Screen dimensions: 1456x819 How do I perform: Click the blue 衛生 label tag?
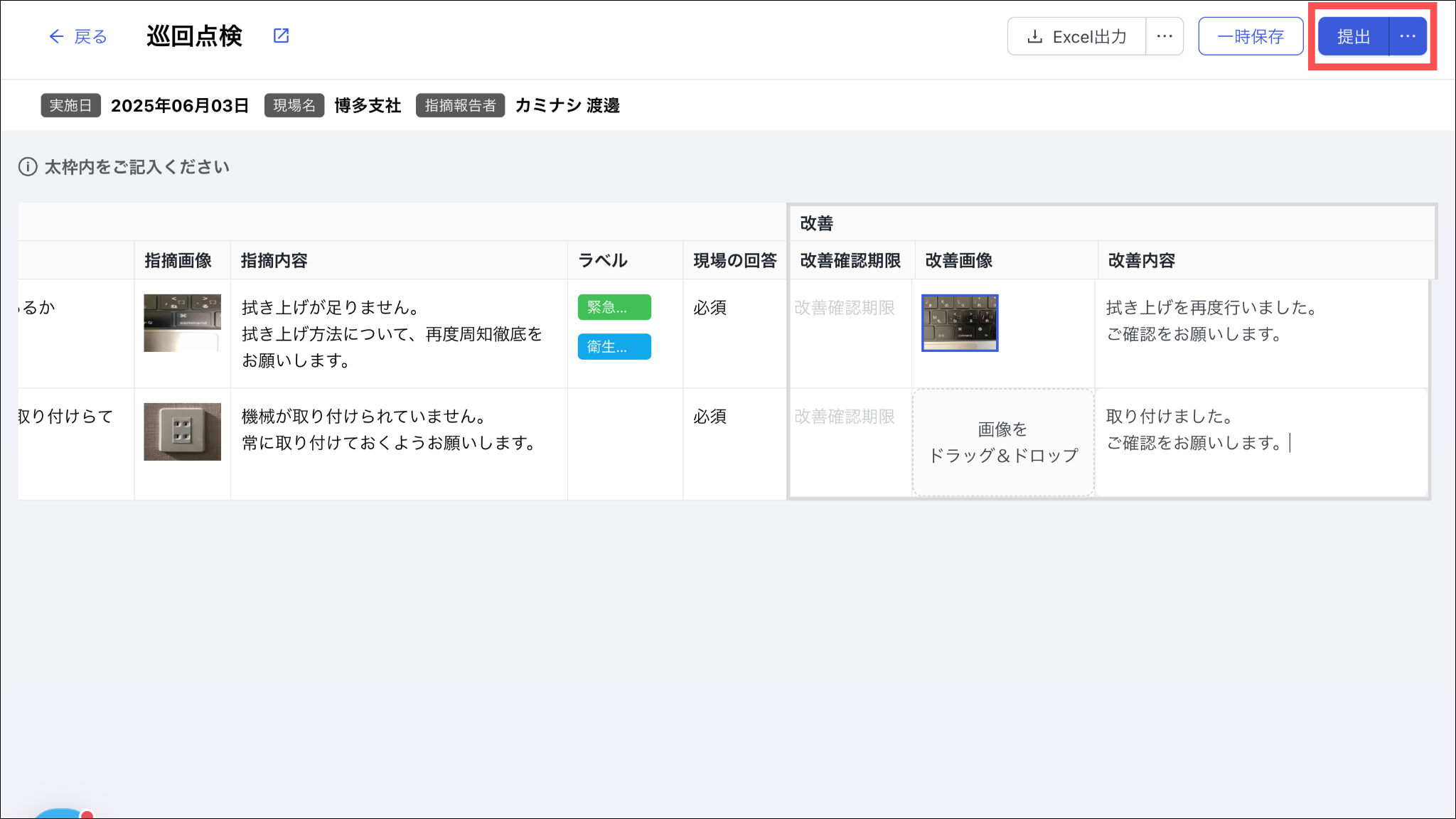(614, 346)
